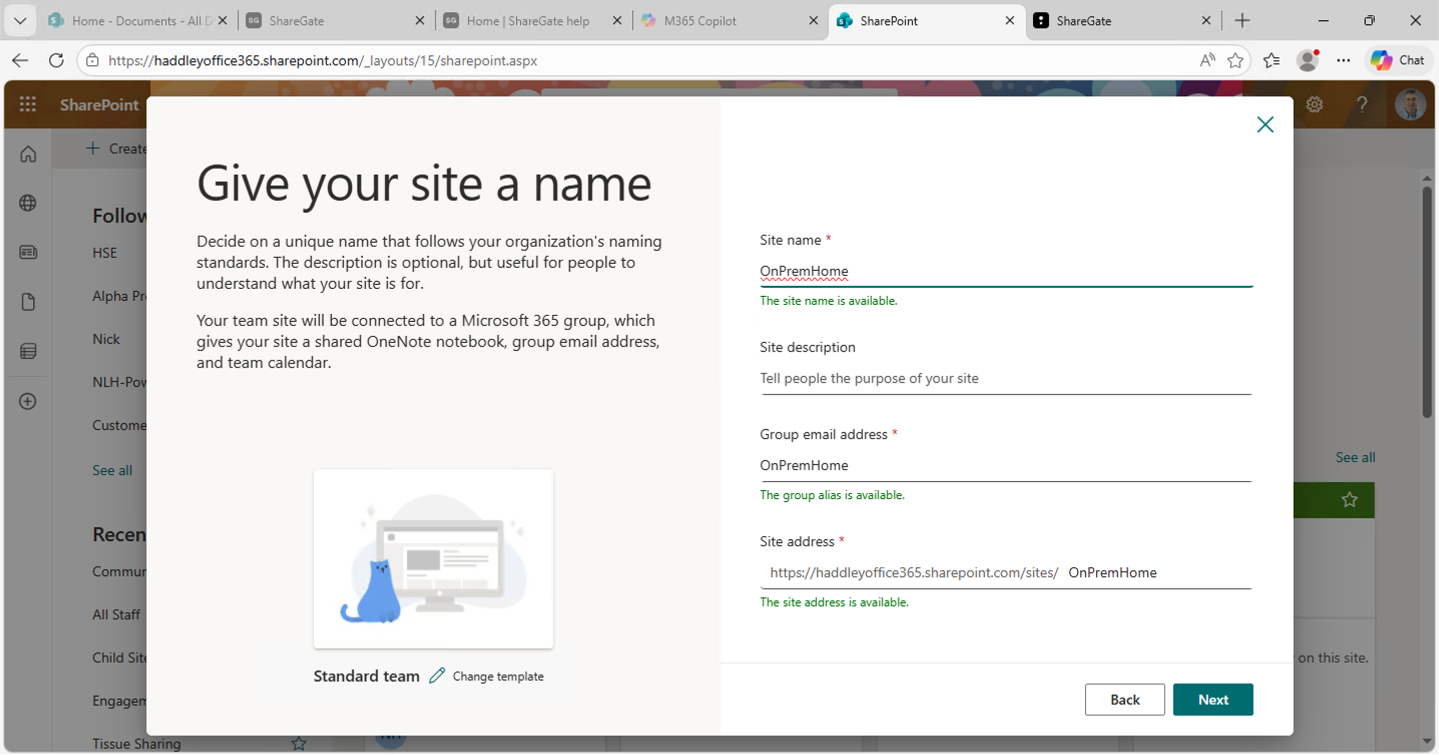Open My files page icon in sidebar
This screenshot has width=1439, height=755.
pos(28,302)
